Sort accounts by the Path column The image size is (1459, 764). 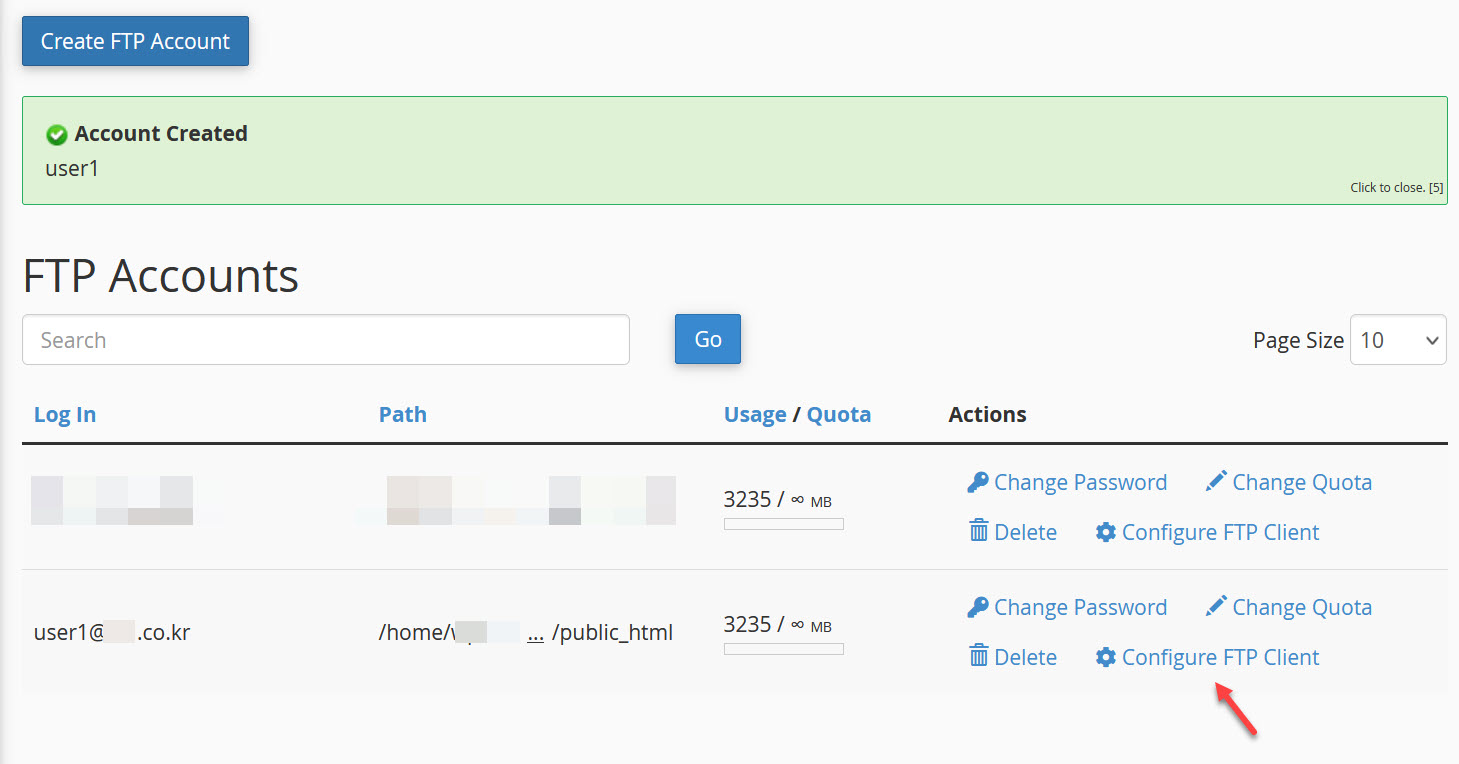click(403, 413)
